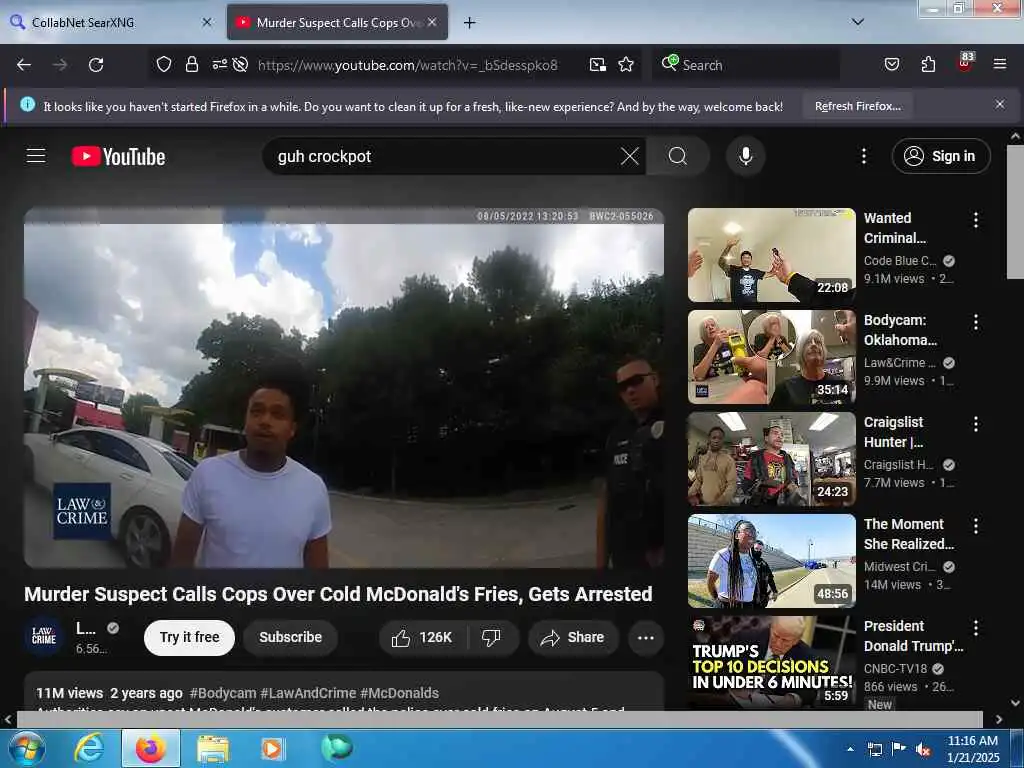Open Craigslist Hunter thumbnail with 24:23 length

tap(771, 459)
